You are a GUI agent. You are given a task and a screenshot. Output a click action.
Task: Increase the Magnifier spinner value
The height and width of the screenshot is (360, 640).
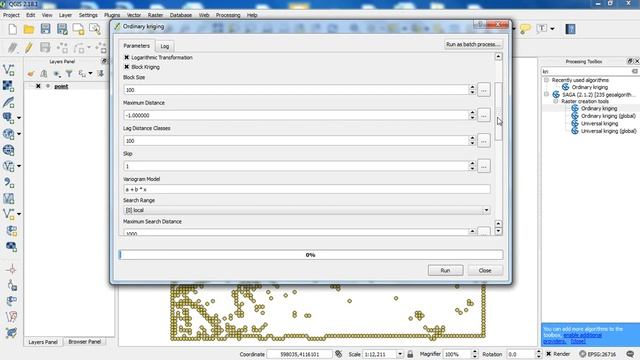[474, 352]
